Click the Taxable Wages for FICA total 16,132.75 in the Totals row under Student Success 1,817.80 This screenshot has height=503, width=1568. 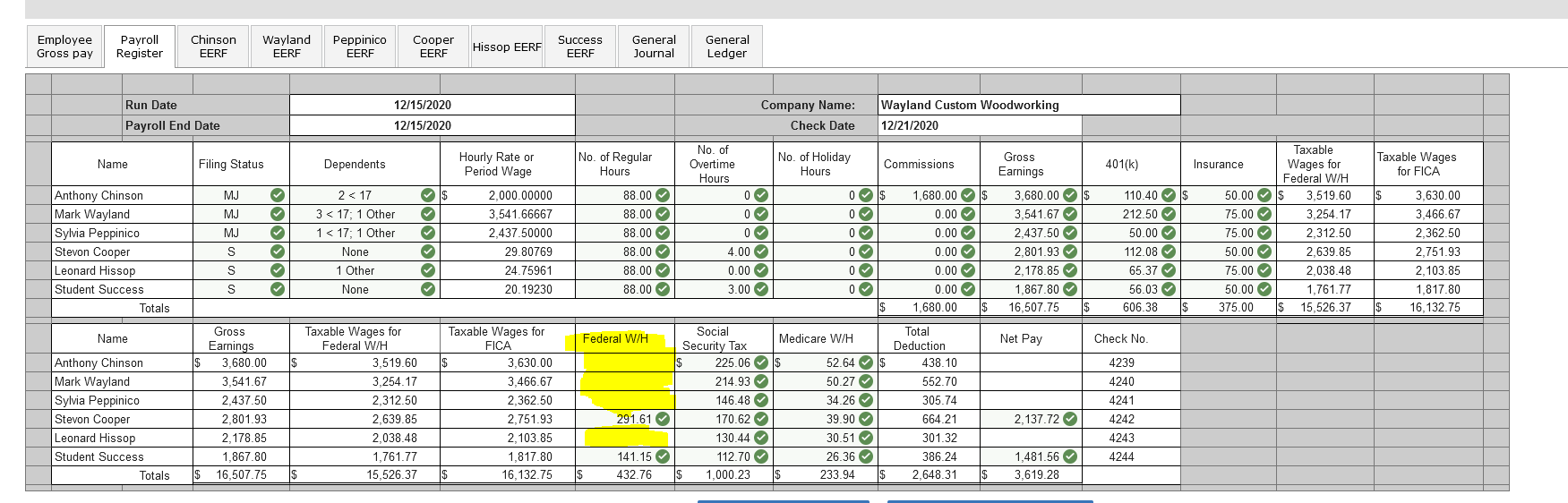pos(507,474)
